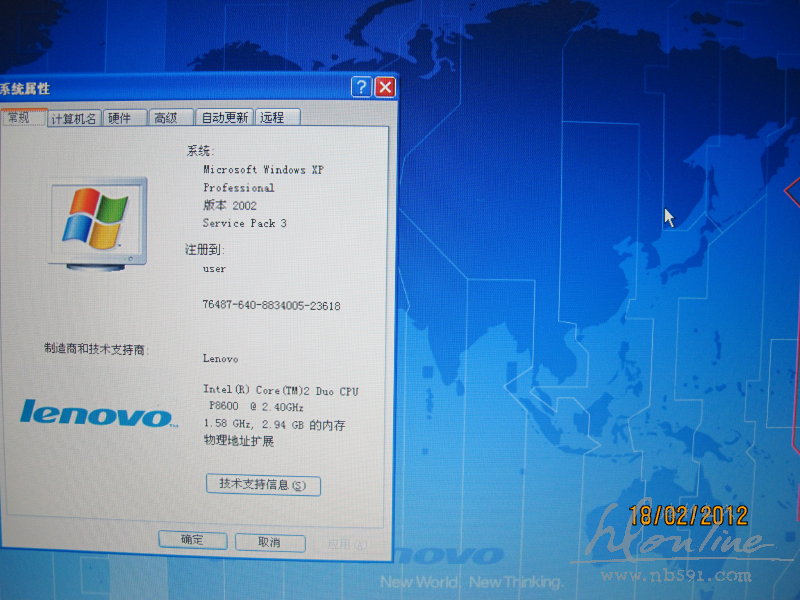Switch to the 硬件 tab

[x=125, y=118]
